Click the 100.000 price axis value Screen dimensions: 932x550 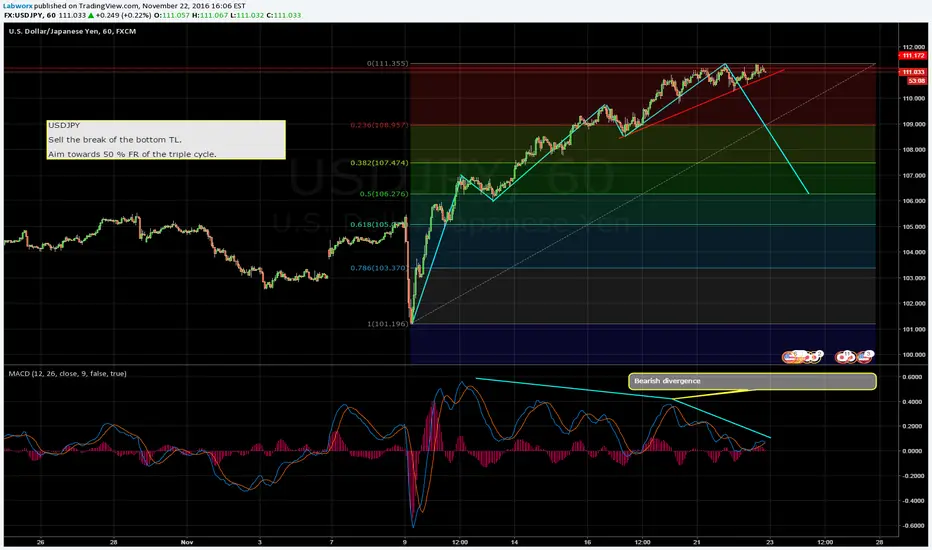pos(914,355)
